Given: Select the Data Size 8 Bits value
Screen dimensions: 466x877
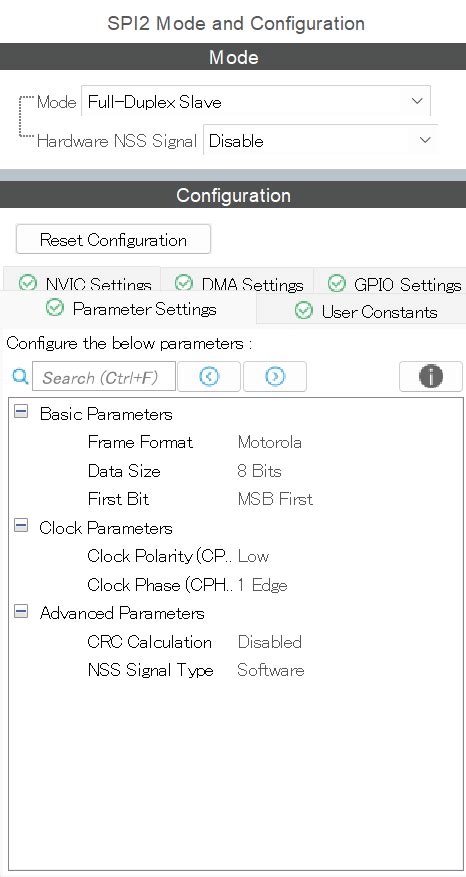Looking at the screenshot, I should point(259,471).
